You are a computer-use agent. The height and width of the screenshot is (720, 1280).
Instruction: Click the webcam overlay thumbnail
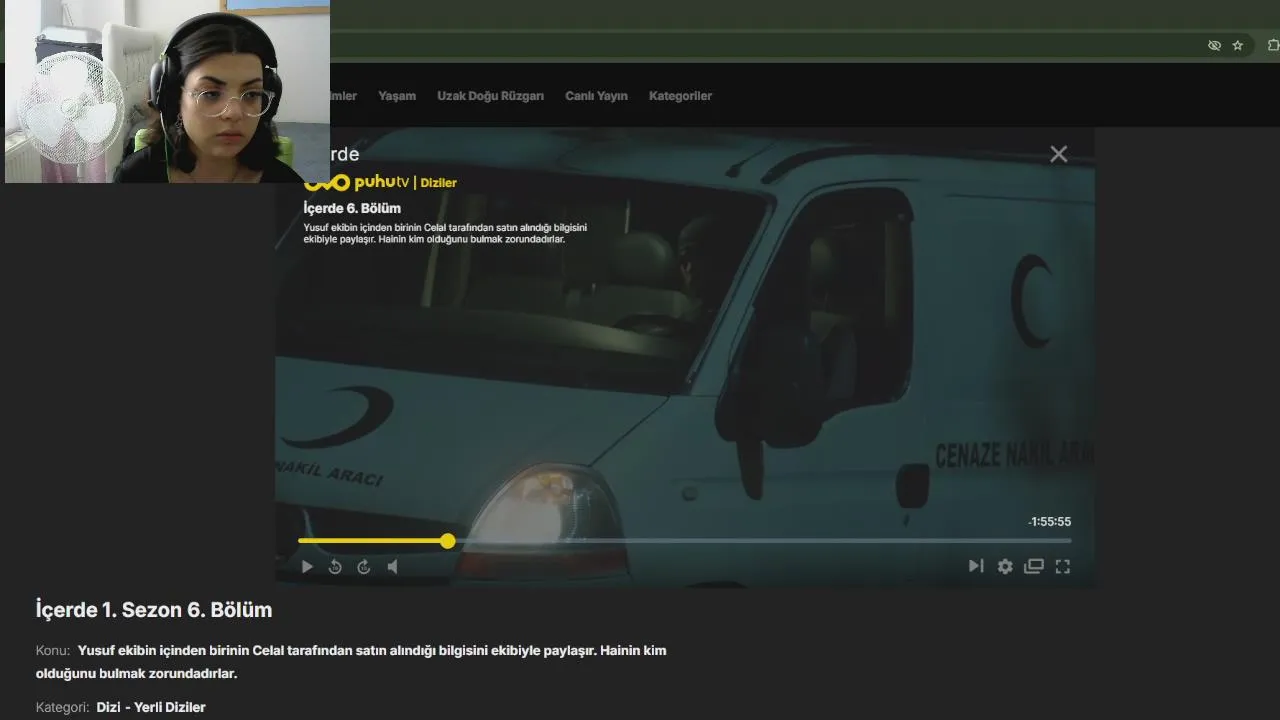[167, 91]
